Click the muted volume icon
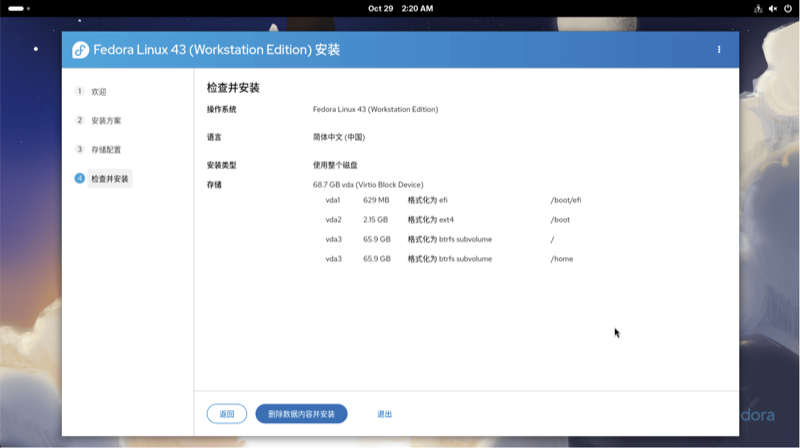Screen dimensions: 800x448 tap(773, 9)
